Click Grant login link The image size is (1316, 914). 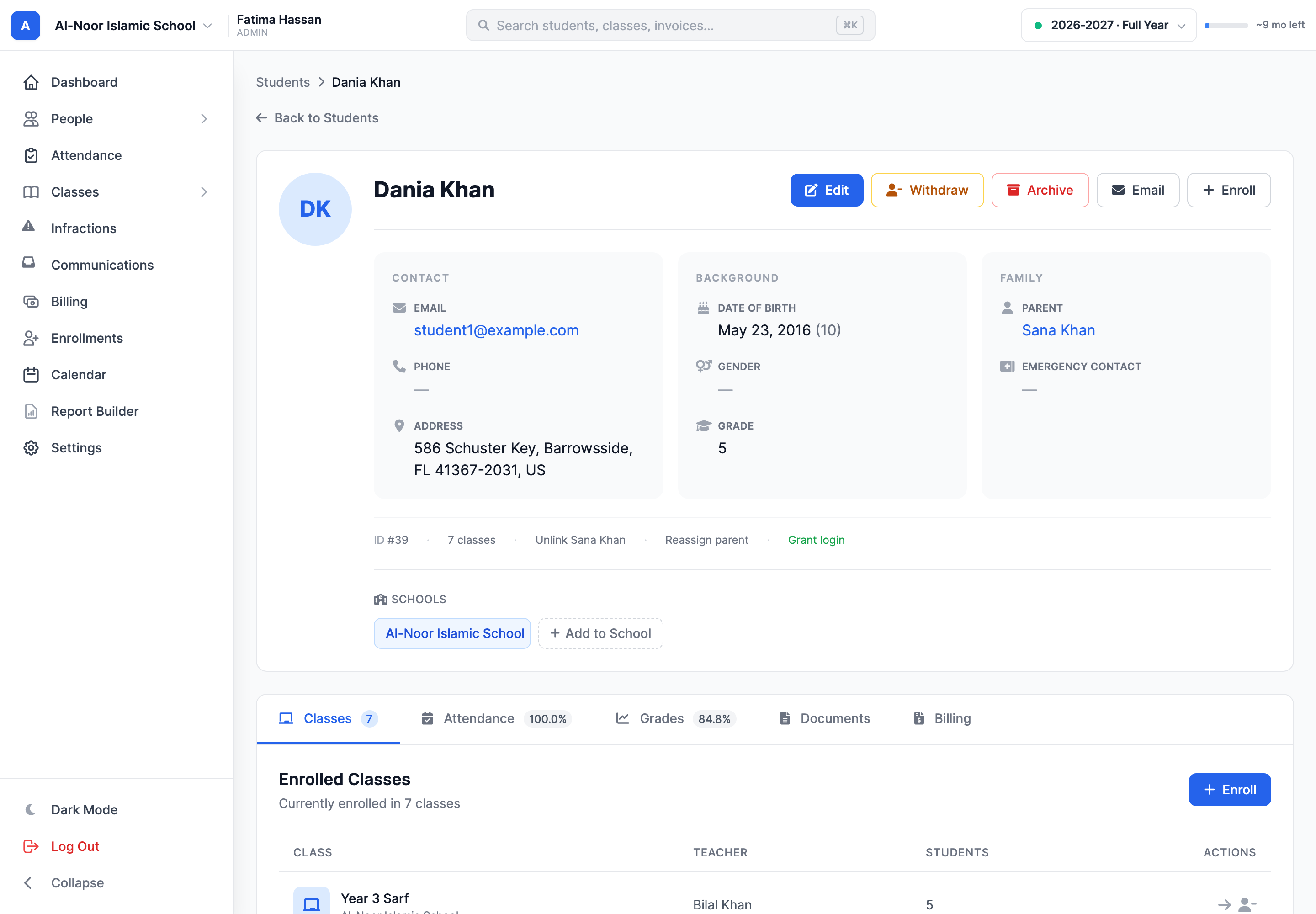coord(816,540)
